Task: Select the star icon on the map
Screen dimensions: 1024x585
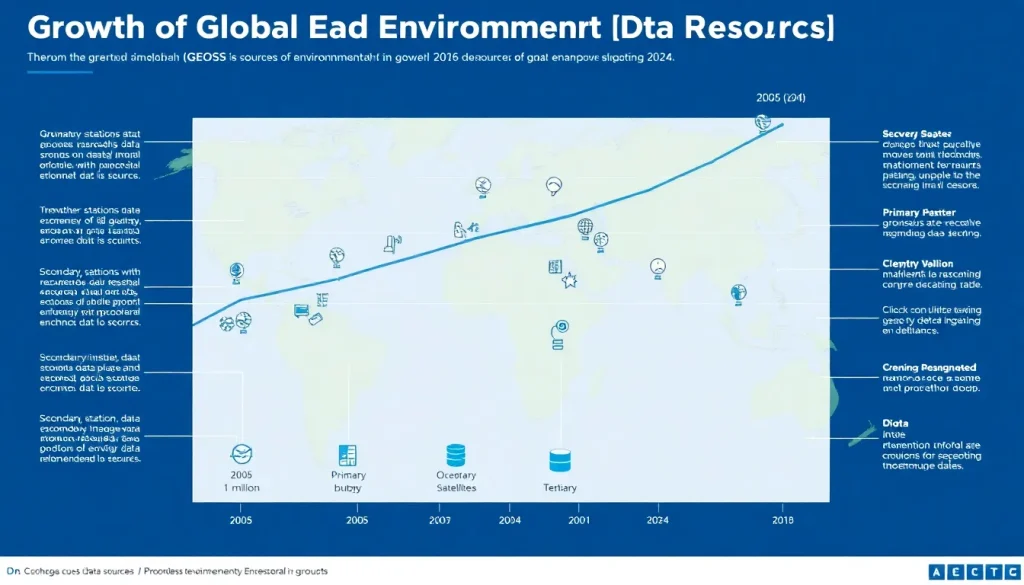Action: coord(569,281)
